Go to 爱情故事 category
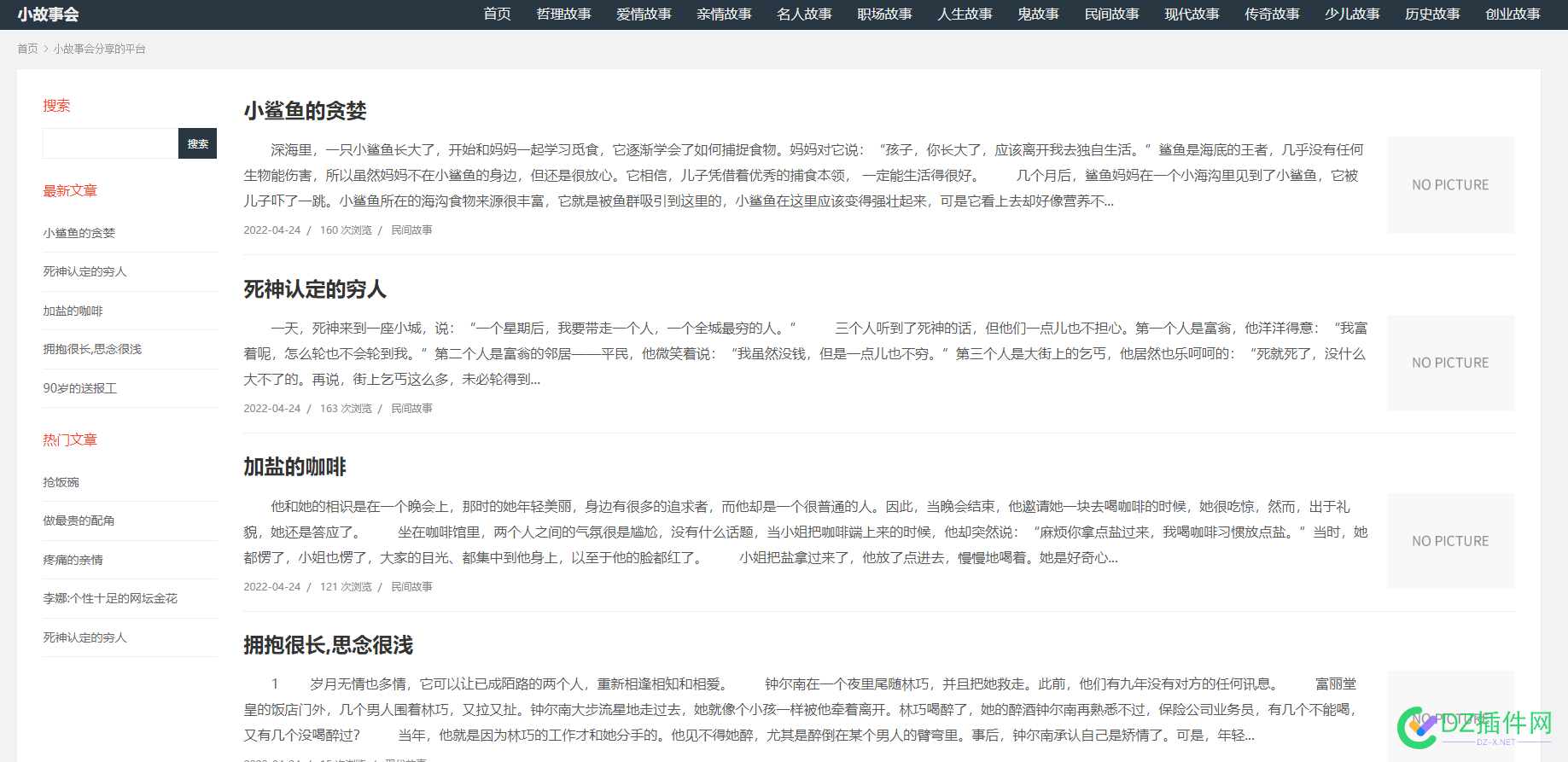This screenshot has height=762, width=1568. [x=644, y=15]
